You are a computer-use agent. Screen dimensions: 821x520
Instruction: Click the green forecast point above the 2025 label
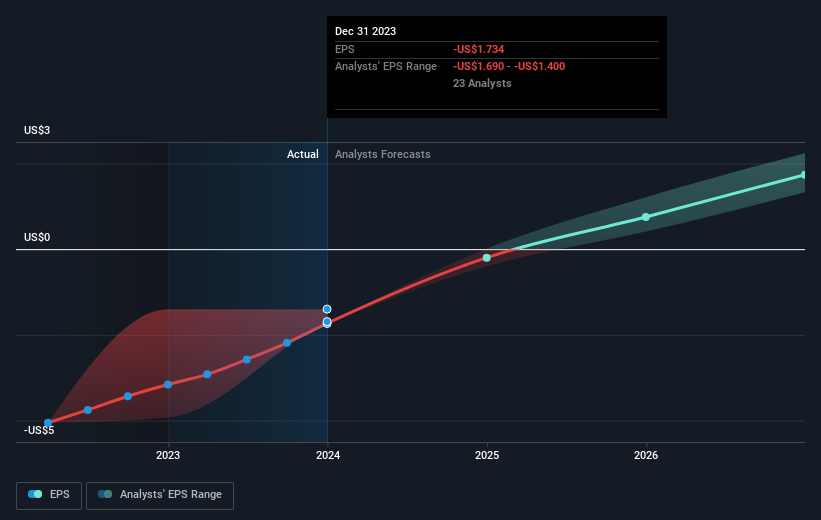[487, 258]
